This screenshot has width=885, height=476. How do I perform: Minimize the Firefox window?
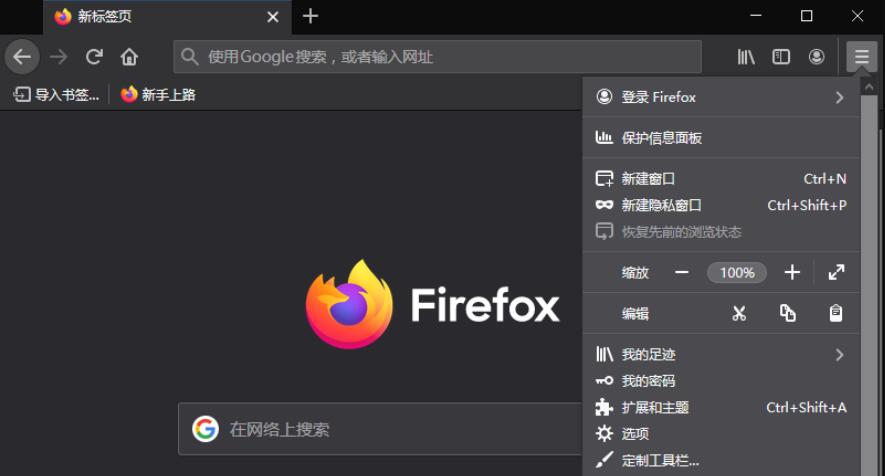coord(756,16)
